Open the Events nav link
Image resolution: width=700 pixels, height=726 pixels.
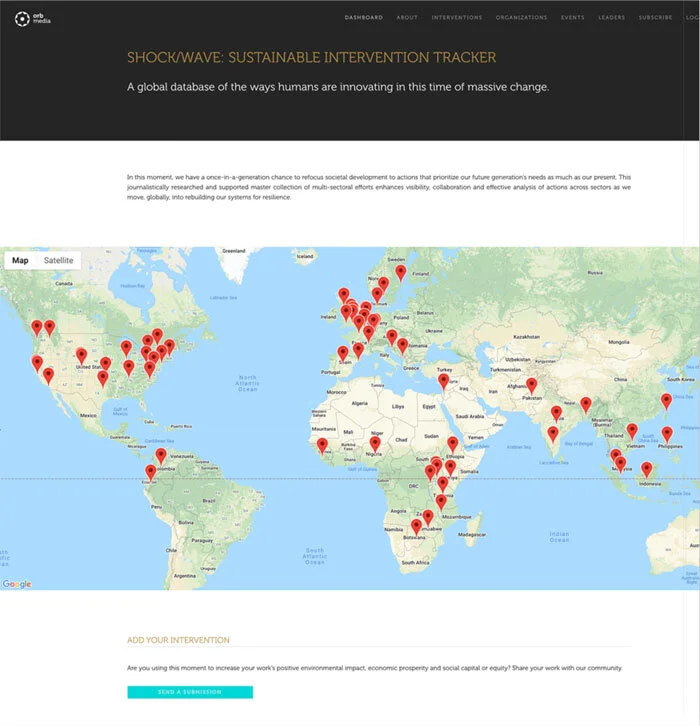(573, 18)
